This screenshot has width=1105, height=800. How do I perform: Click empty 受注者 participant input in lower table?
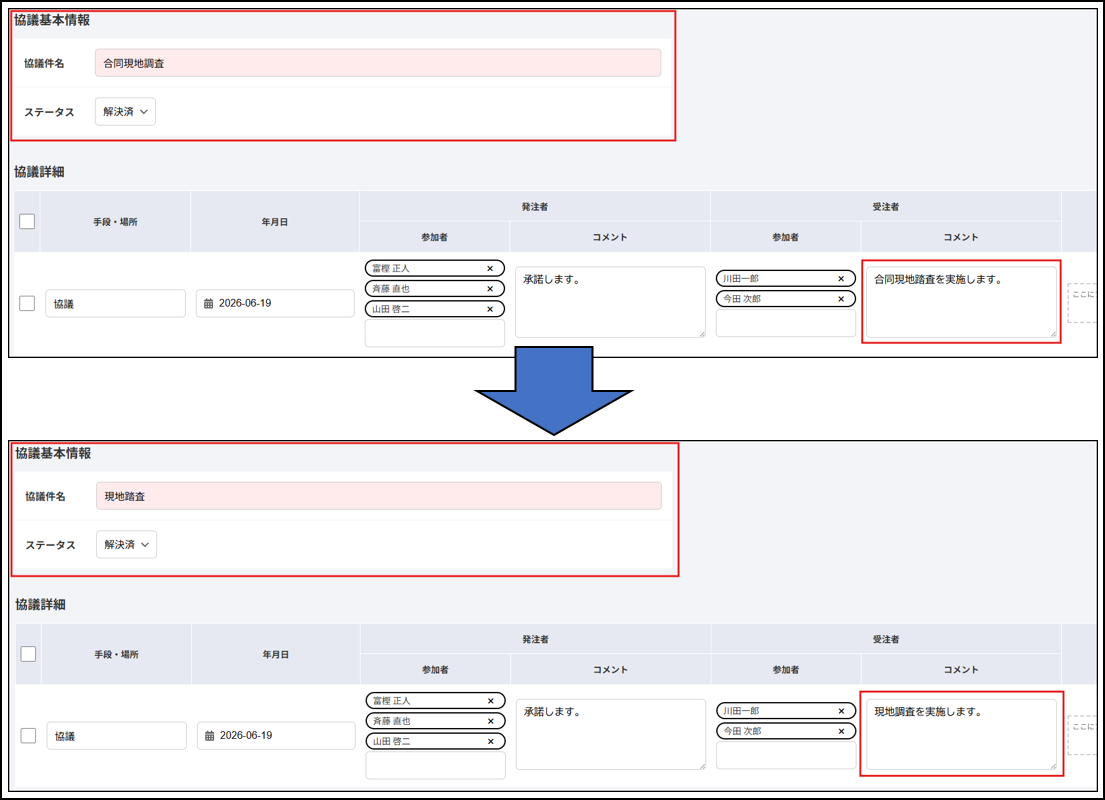pos(786,756)
